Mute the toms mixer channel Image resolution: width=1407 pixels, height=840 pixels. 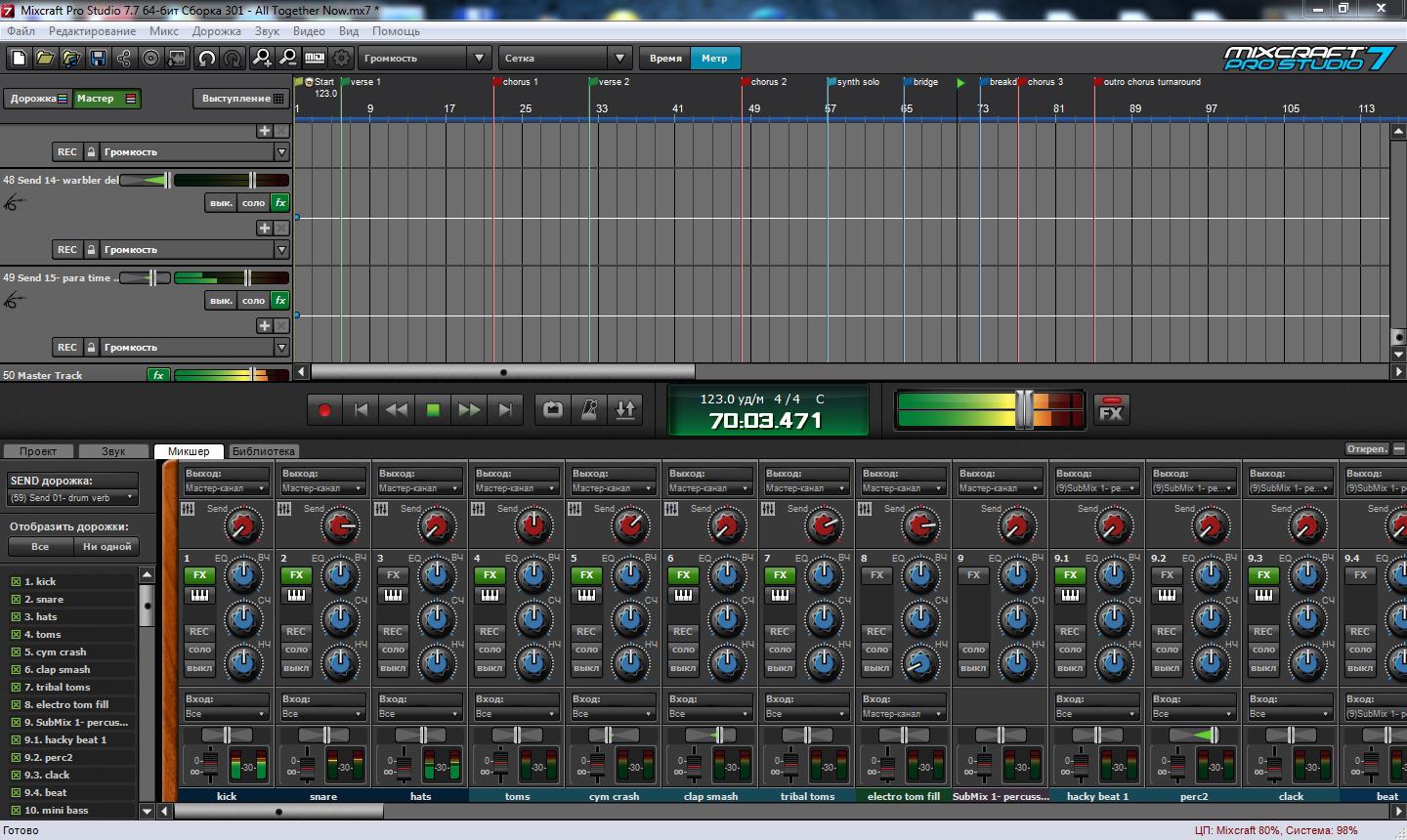(x=490, y=668)
